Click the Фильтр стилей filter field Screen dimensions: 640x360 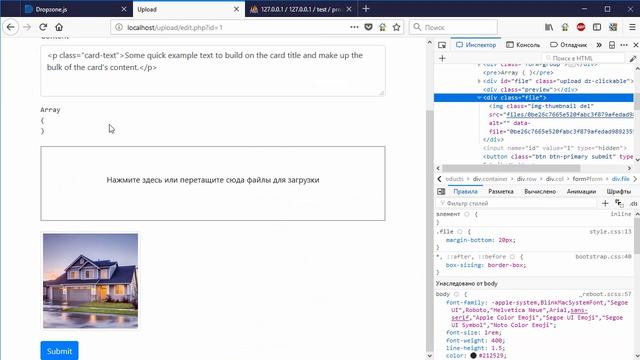tap(517, 203)
